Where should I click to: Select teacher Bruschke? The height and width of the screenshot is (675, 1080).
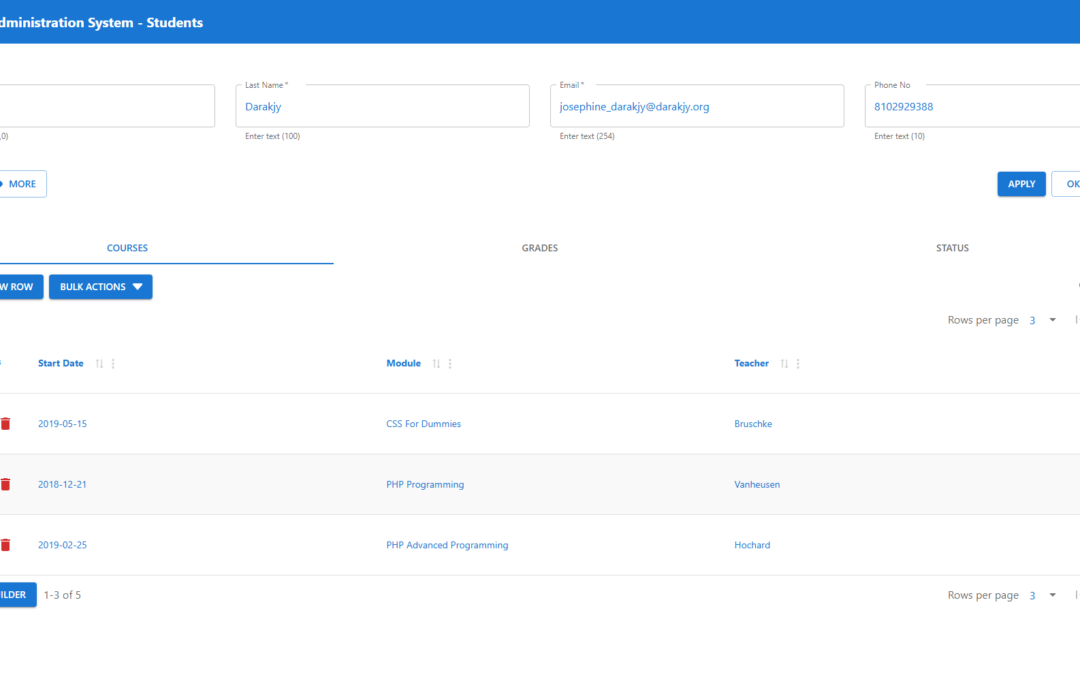753,424
